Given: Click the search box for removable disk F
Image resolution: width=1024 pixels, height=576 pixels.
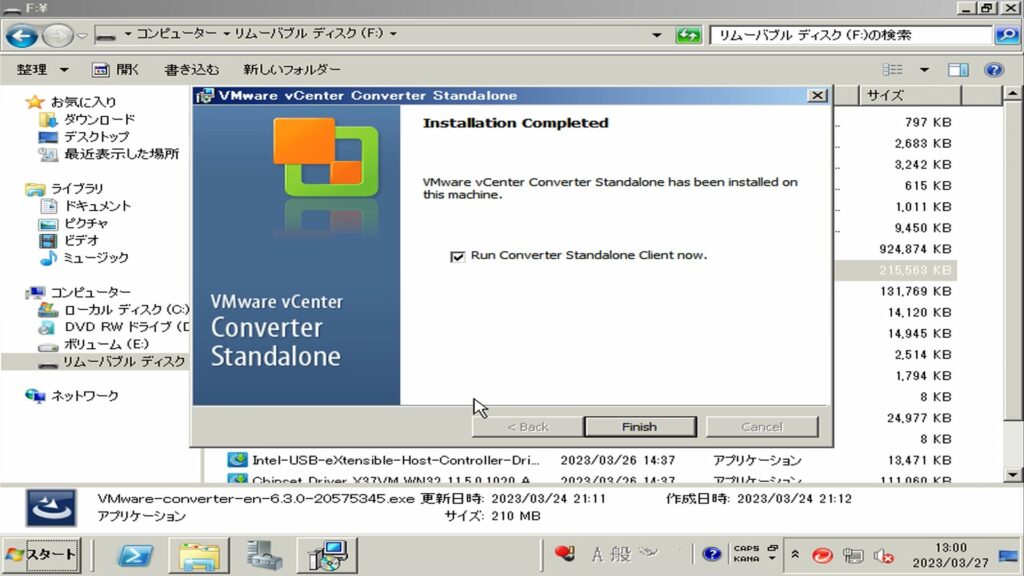Looking at the screenshot, I should click(x=851, y=35).
